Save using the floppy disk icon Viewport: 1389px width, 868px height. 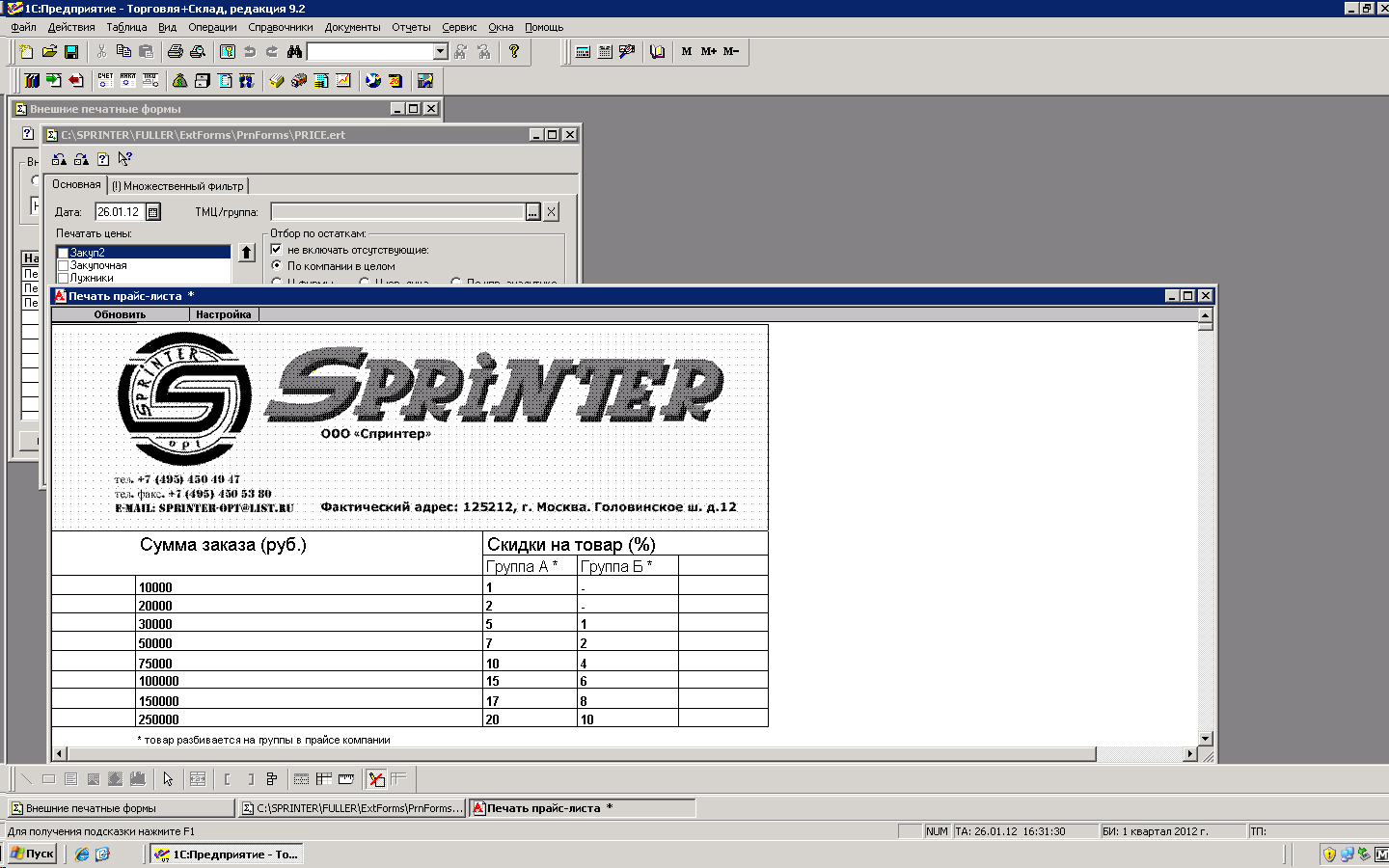coord(71,52)
